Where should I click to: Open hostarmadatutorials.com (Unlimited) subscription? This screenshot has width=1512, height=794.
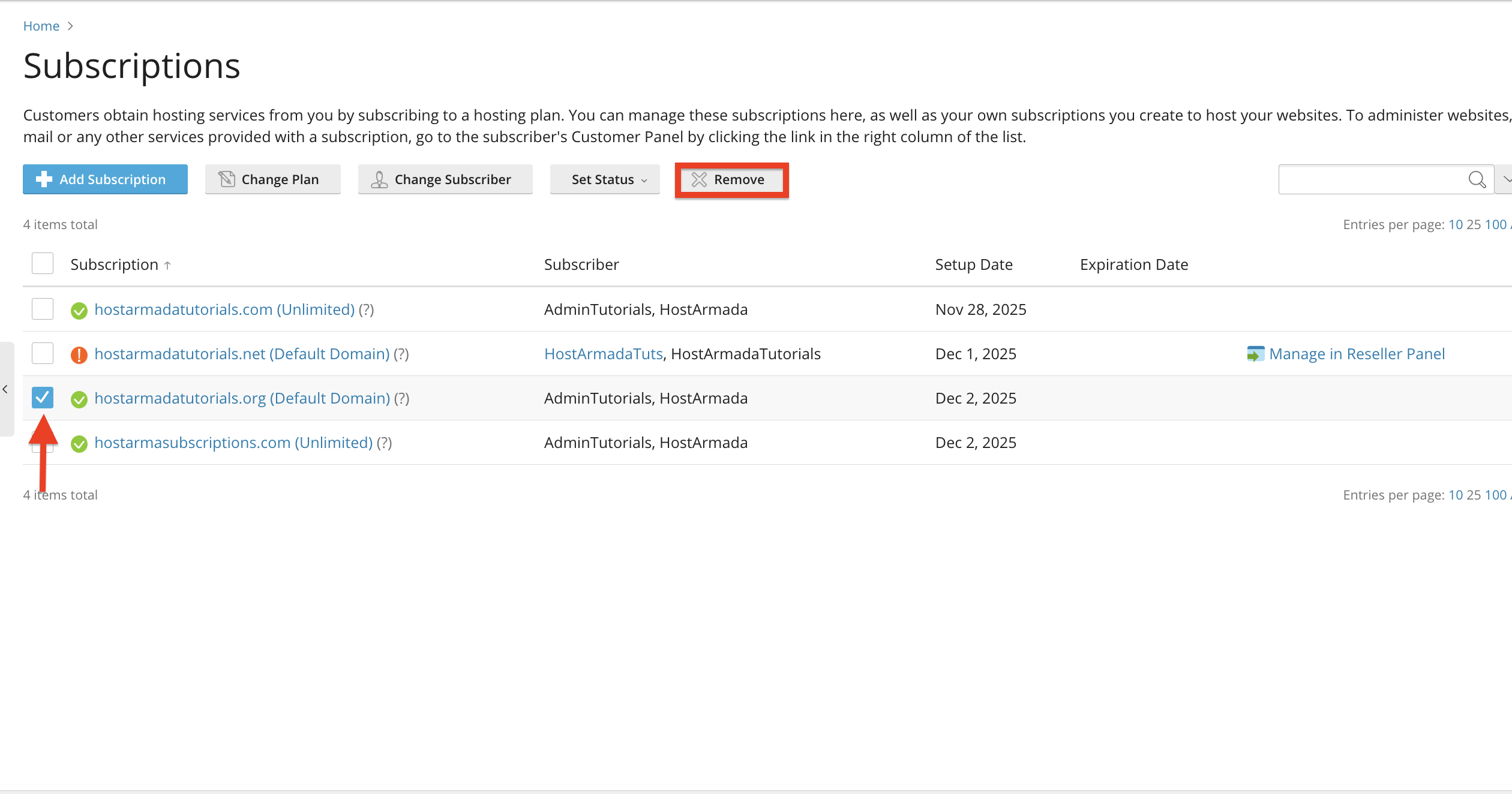[x=224, y=309]
